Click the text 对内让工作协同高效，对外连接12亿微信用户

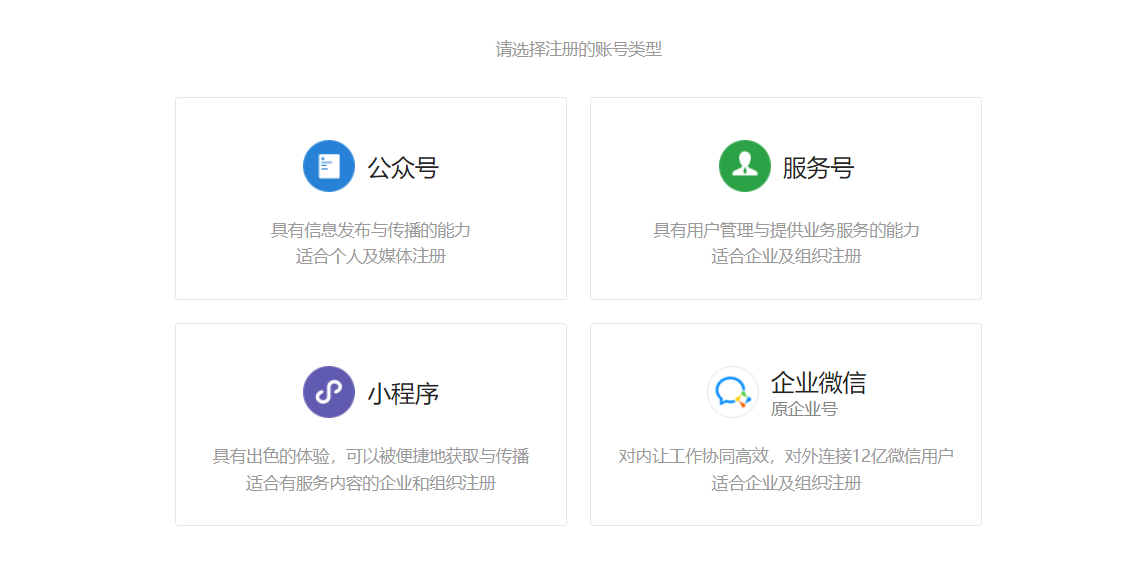tap(786, 456)
